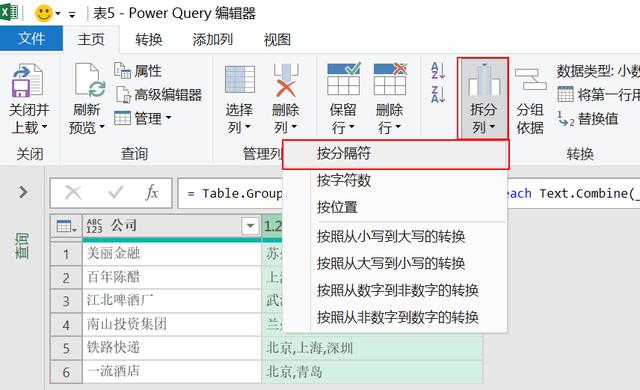
Task: Switch to the Add Column (添加列) tab
Action: point(213,39)
